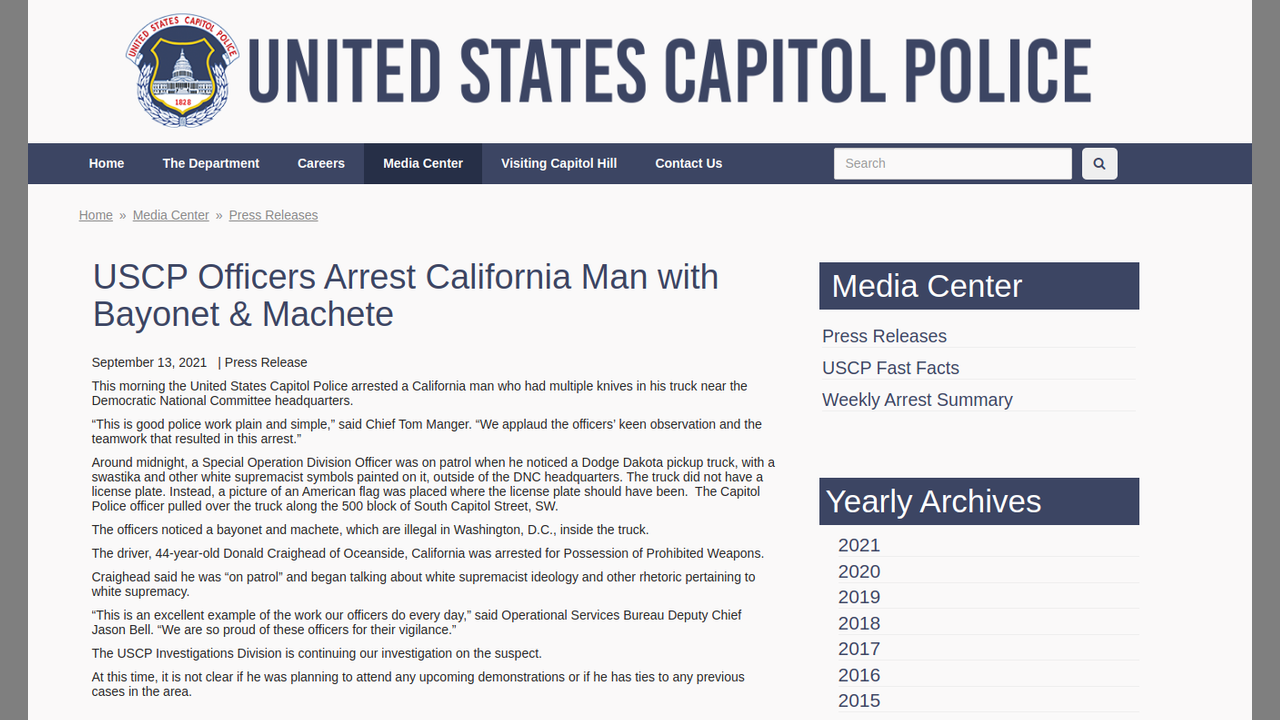Follow the Home breadcrumb link
Screen dimensions: 1280x720
(96, 215)
